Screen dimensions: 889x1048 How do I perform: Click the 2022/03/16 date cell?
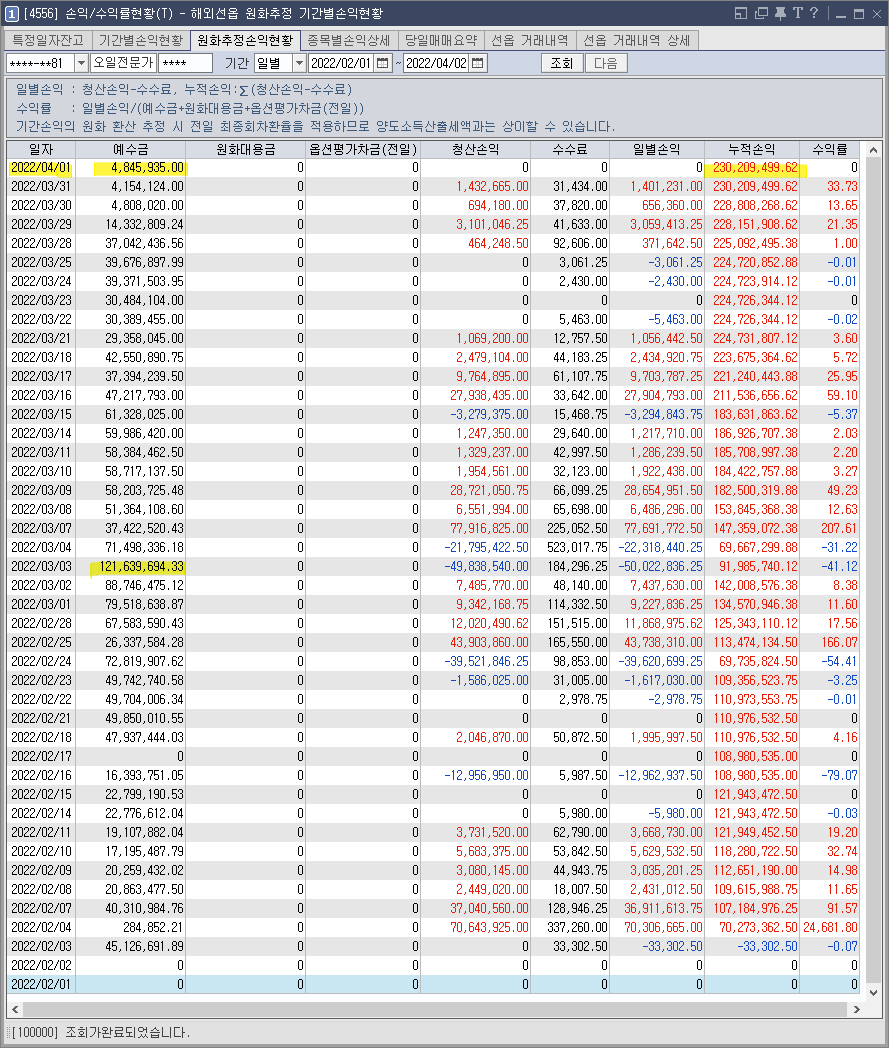(41, 396)
